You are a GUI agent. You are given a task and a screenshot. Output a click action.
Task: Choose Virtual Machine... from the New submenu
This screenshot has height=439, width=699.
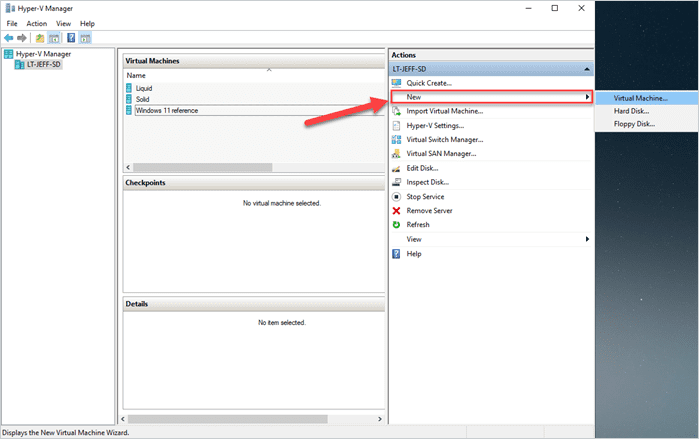tap(647, 98)
